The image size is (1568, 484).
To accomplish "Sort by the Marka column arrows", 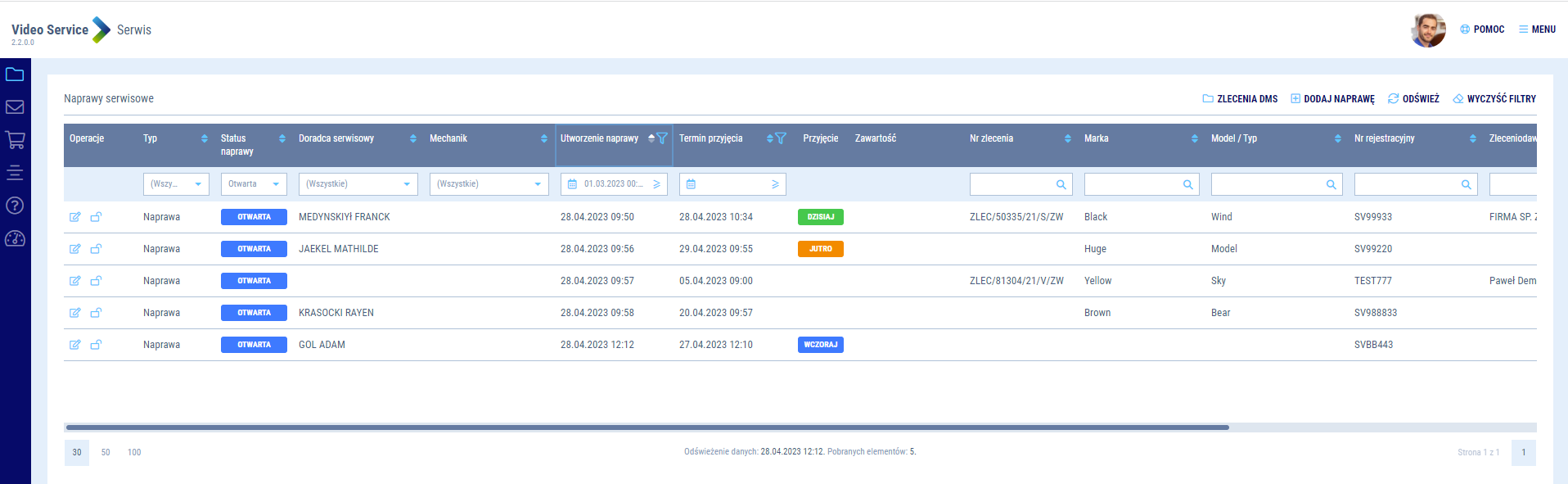I will (1195, 138).
